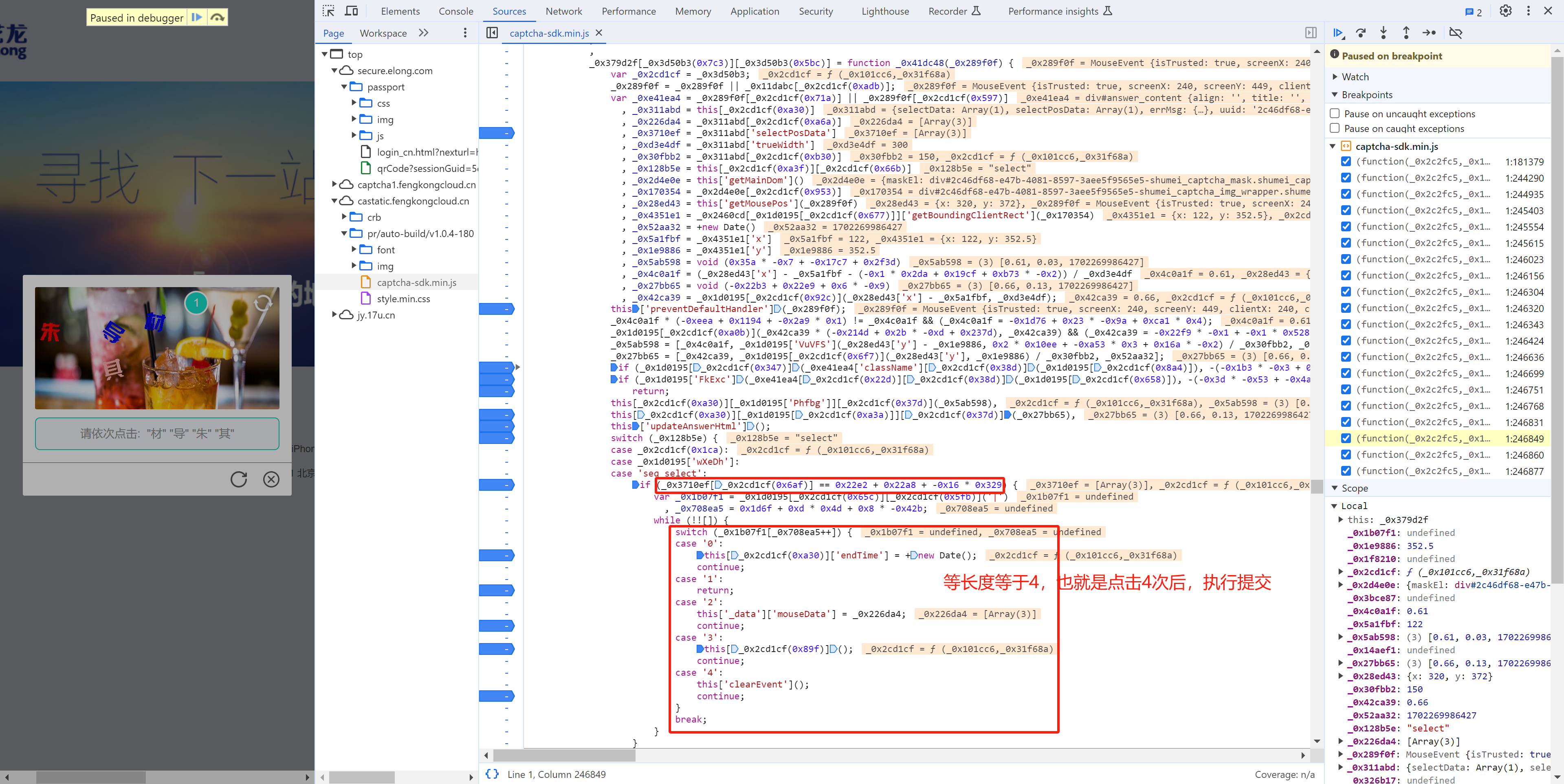Show more navigator tabs chevron
Screen dimensions: 1564x784
click(423, 33)
